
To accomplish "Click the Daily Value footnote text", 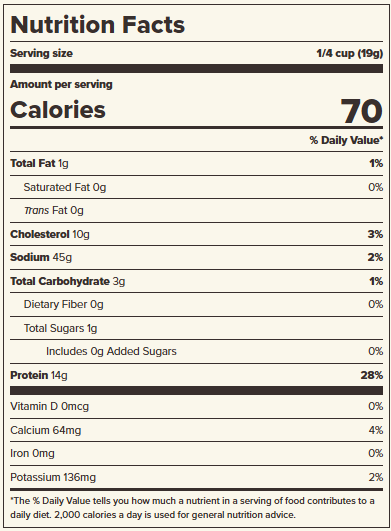I will tap(192, 508).
